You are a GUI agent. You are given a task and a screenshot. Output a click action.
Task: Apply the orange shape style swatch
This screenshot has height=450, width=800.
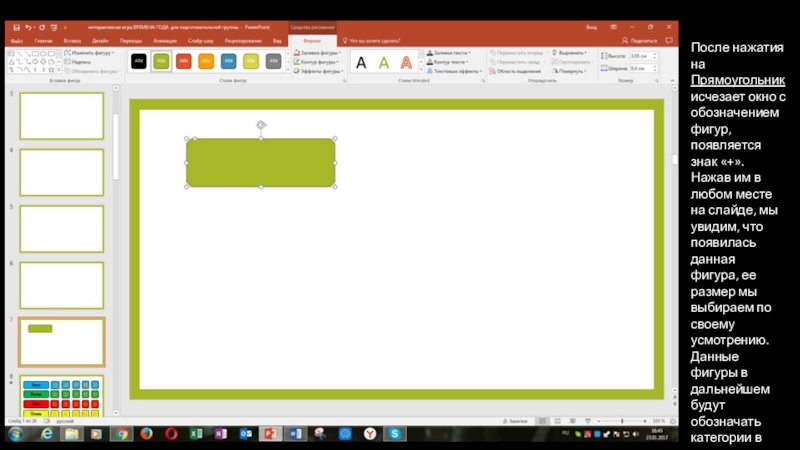[206, 61]
